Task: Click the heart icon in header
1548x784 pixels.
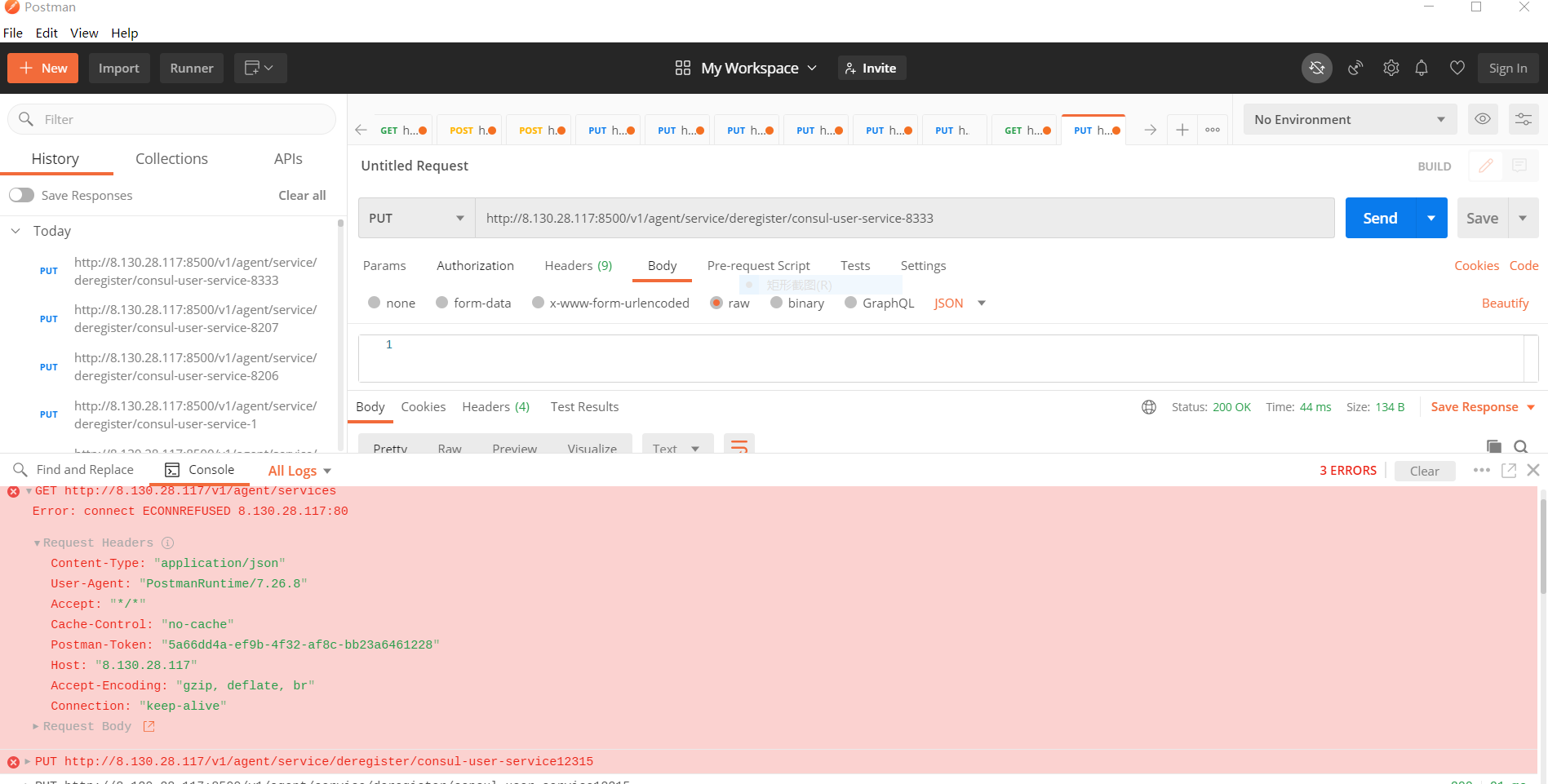Action: click(1457, 69)
